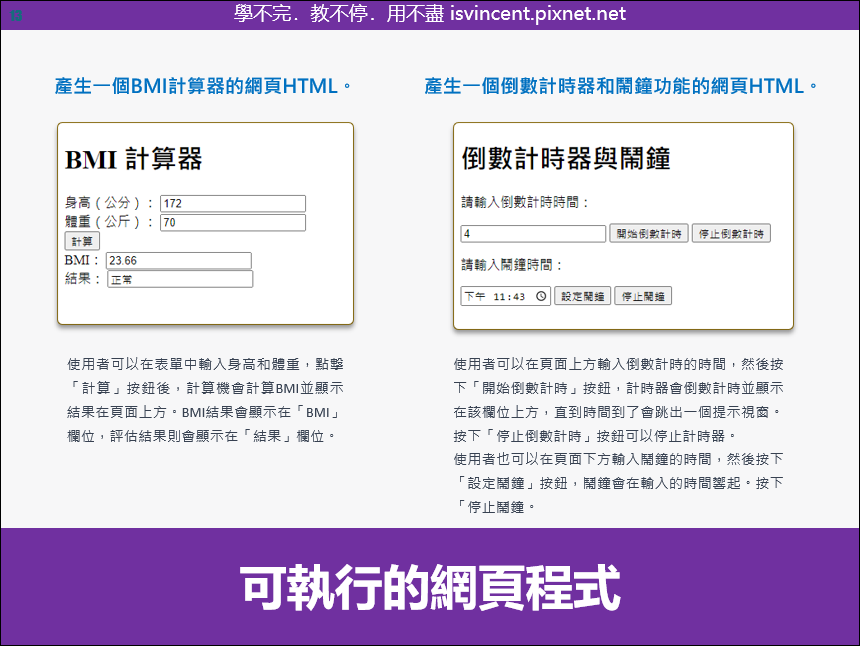Click the 開始倒數計時 button
This screenshot has width=860, height=646.
click(649, 234)
